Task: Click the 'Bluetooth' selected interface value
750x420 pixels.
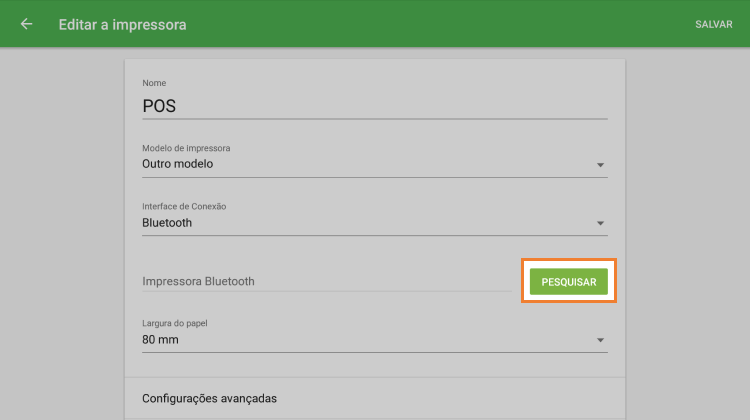Action: click(x=167, y=223)
